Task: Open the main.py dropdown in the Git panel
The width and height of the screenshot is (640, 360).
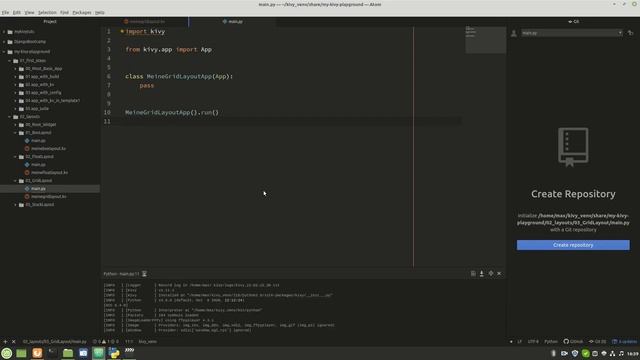Action: [x=571, y=33]
